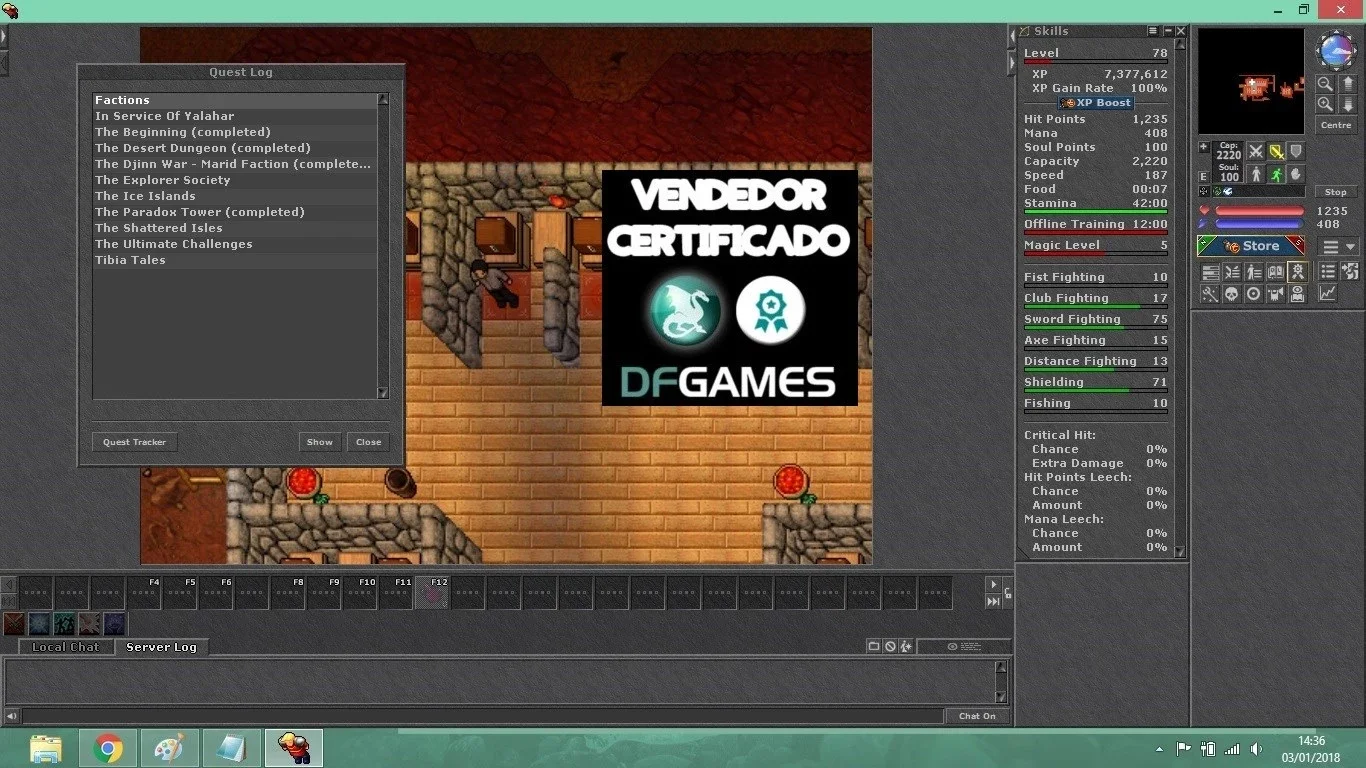
Task: Open File Explorer from taskbar
Action: click(46, 748)
